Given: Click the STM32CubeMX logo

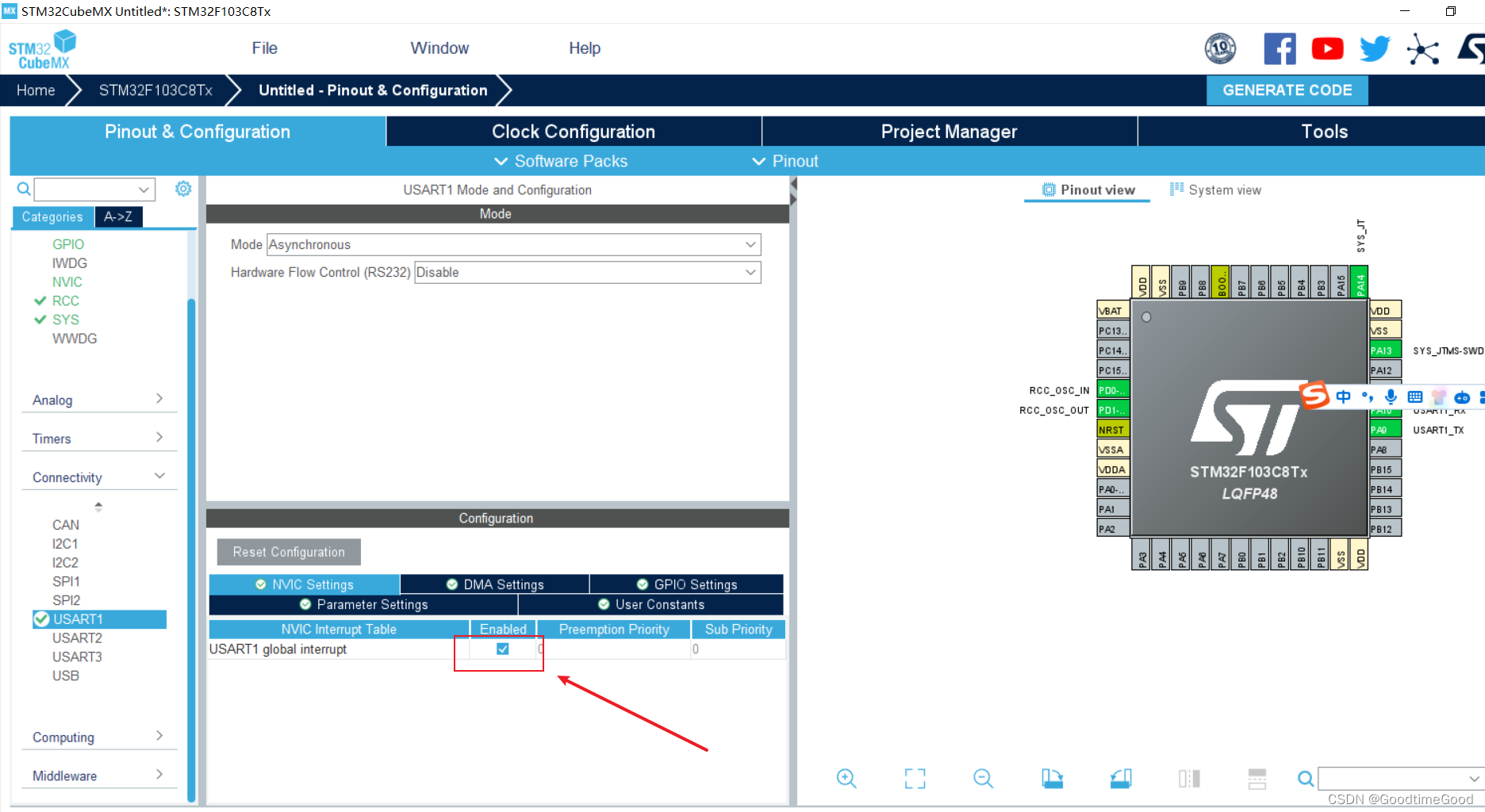Looking at the screenshot, I should (x=42, y=49).
